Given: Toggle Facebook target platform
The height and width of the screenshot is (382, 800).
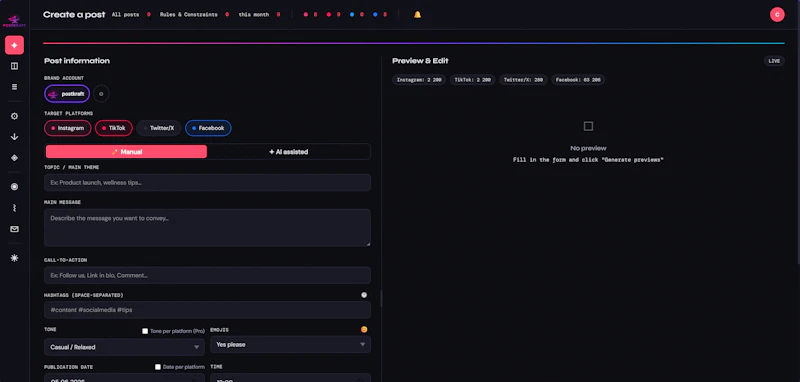Looking at the screenshot, I should click(208, 128).
